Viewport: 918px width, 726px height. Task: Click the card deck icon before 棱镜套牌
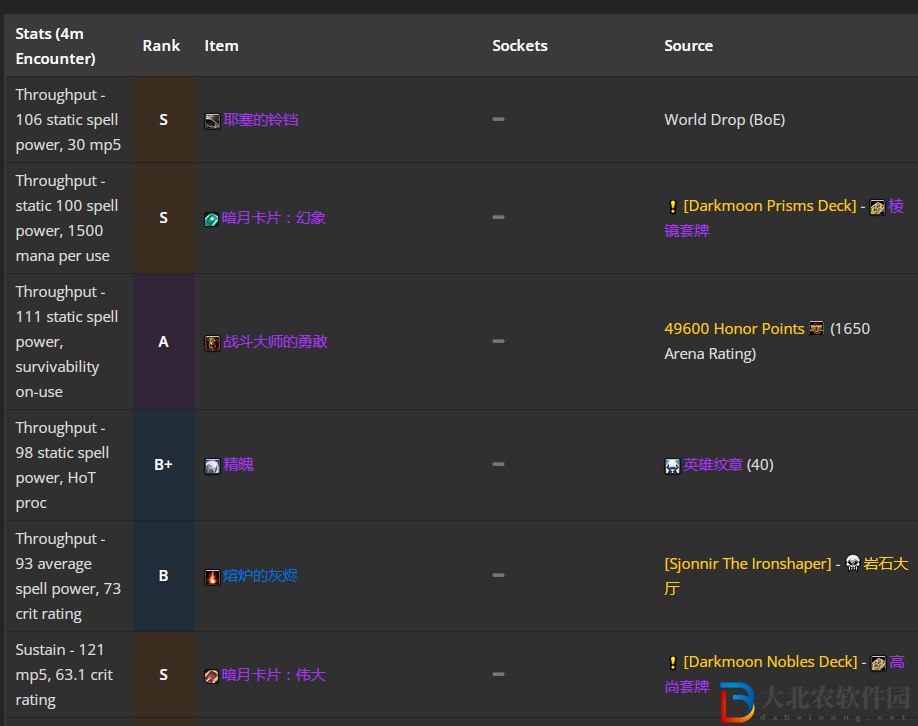pos(877,207)
